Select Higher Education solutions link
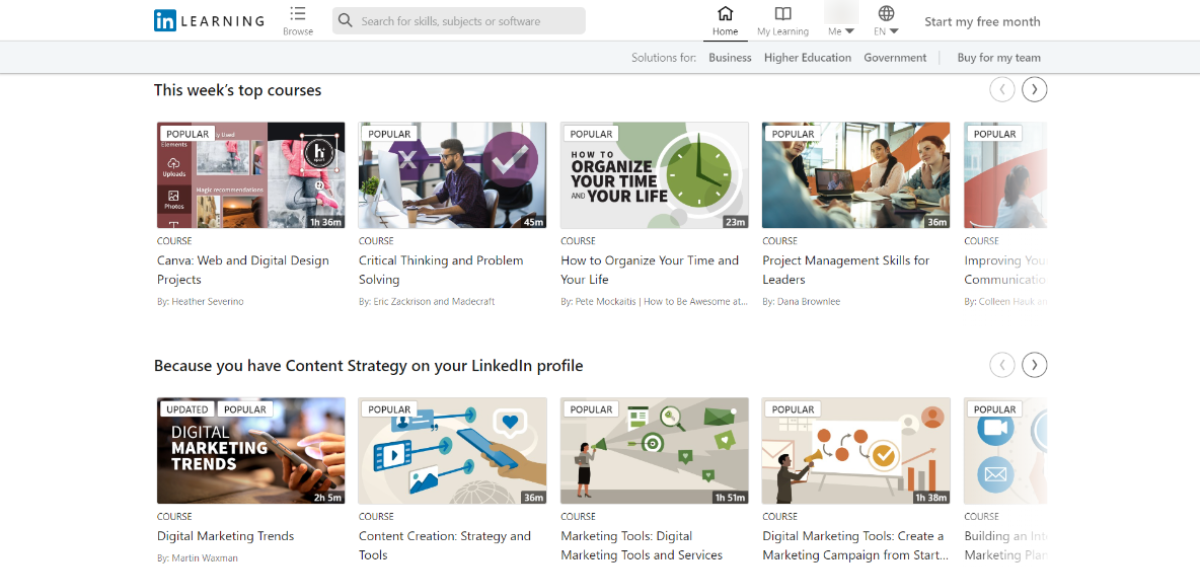Image resolution: width=1200 pixels, height=567 pixels. 808,58
